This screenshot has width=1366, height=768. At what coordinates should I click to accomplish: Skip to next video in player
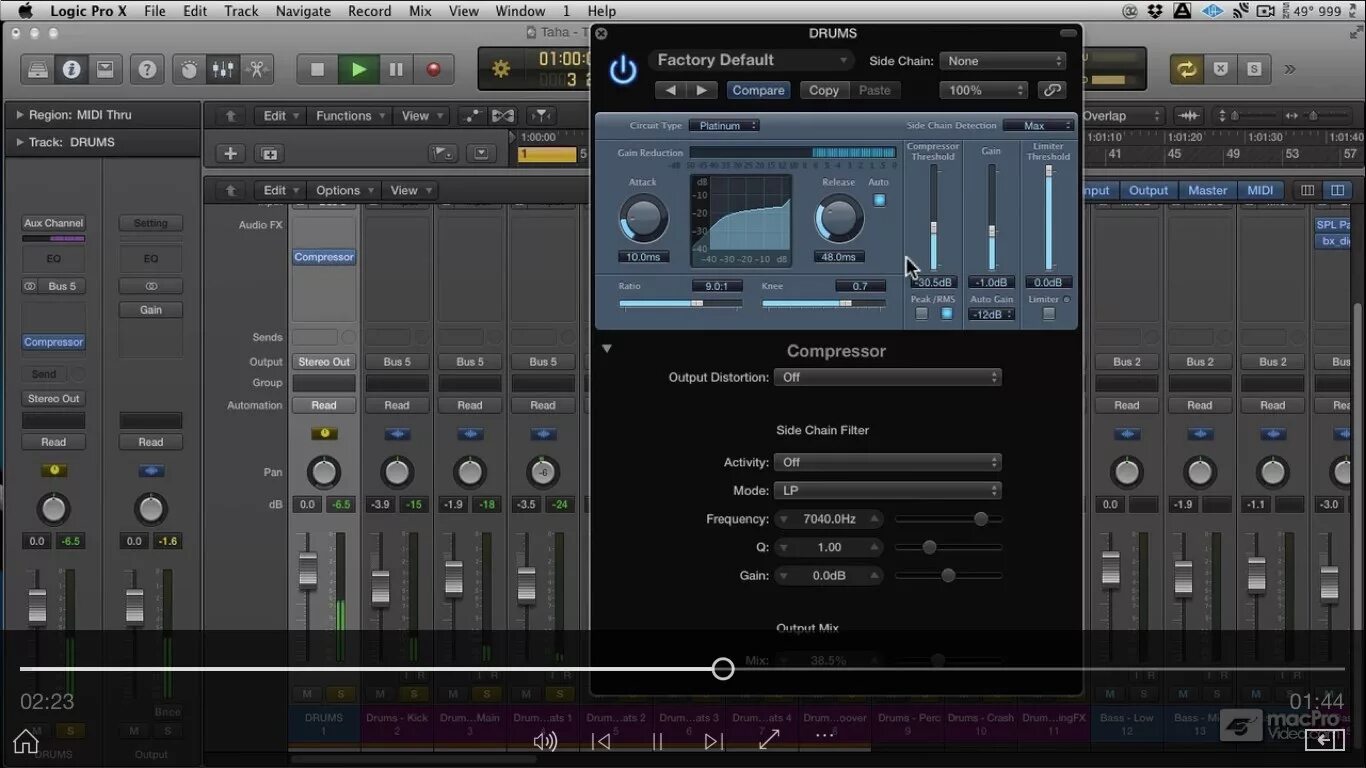point(713,741)
